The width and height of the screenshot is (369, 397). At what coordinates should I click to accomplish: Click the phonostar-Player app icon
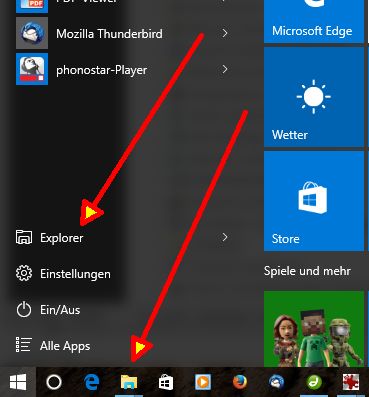[32, 69]
